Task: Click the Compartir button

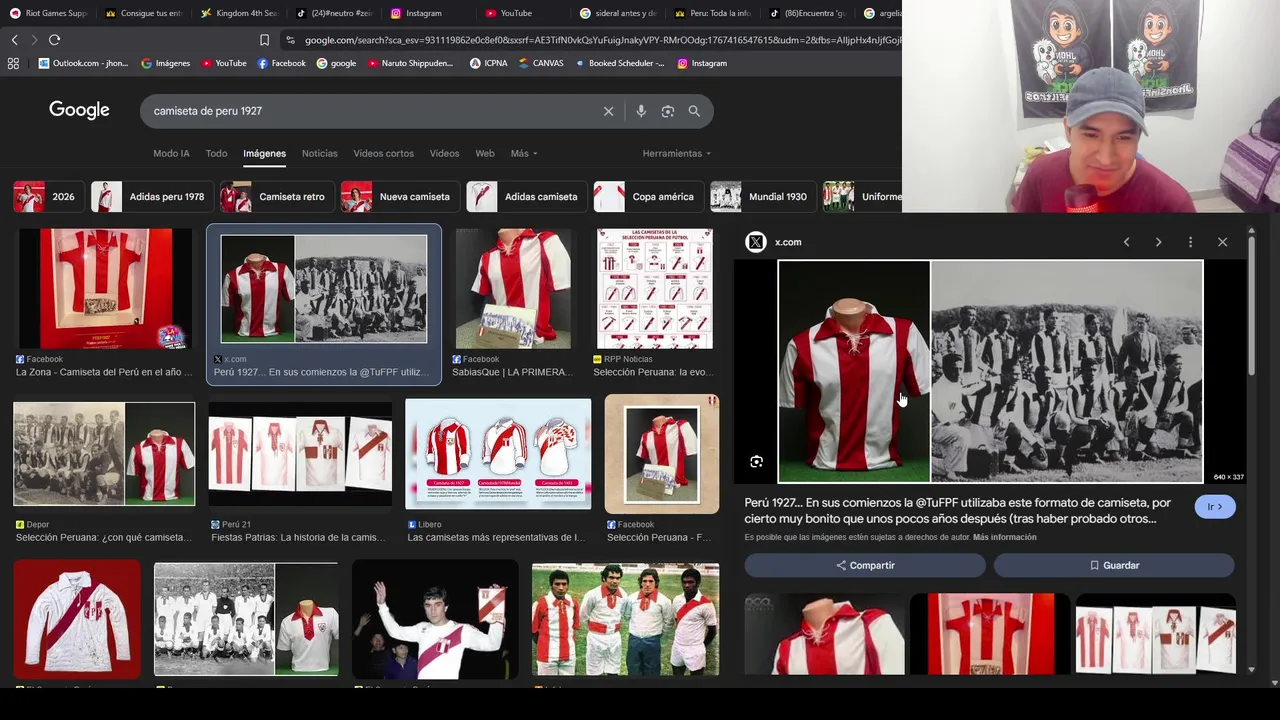Action: (x=865, y=565)
